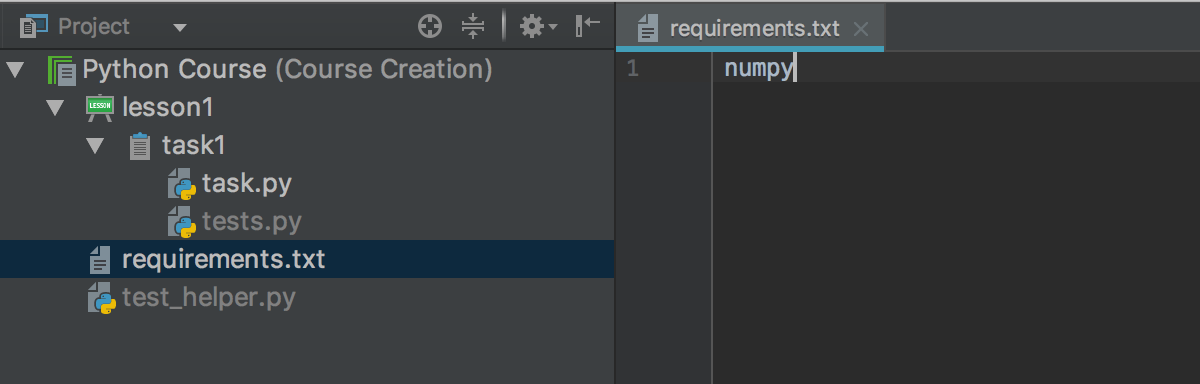Collapse the lesson1 tree node
The image size is (1200, 384).
(54, 108)
